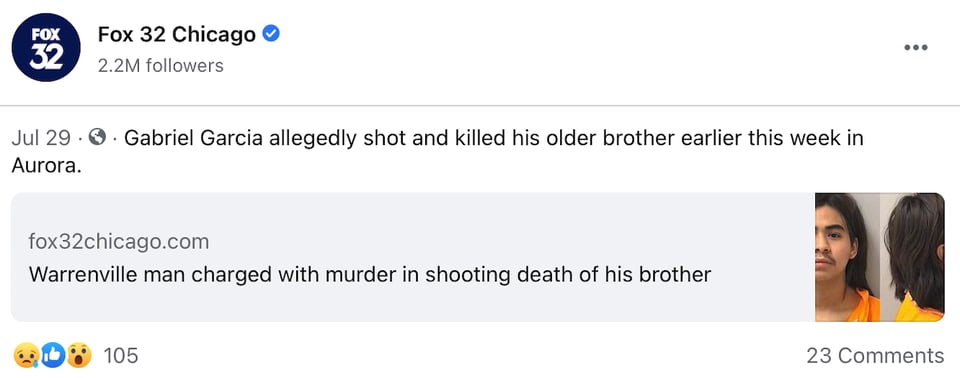The image size is (960, 378).
Task: Open the Warrenville man charged headline
Action: pos(370,274)
